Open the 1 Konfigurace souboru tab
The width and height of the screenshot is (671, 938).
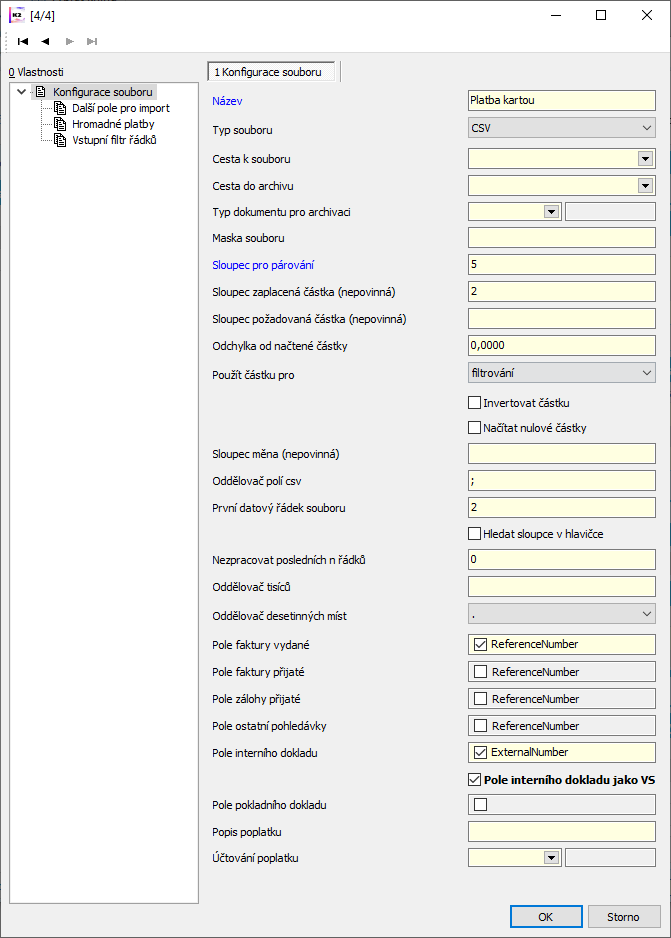point(271,72)
